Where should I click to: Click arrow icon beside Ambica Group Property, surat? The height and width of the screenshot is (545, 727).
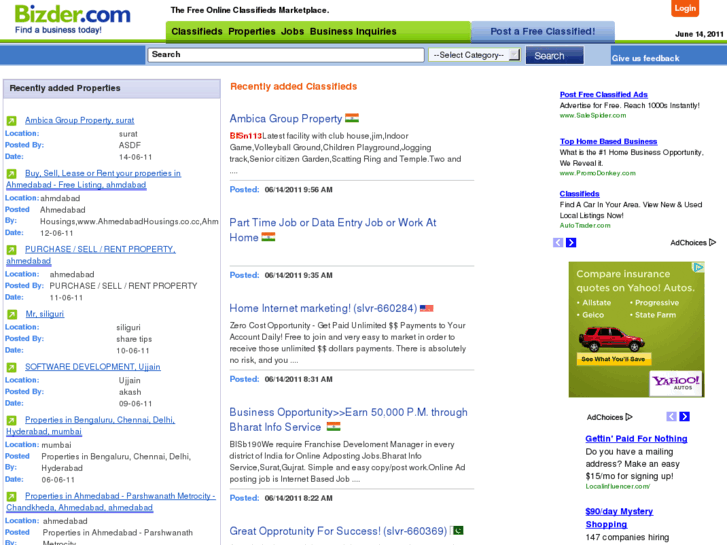click(x=12, y=121)
